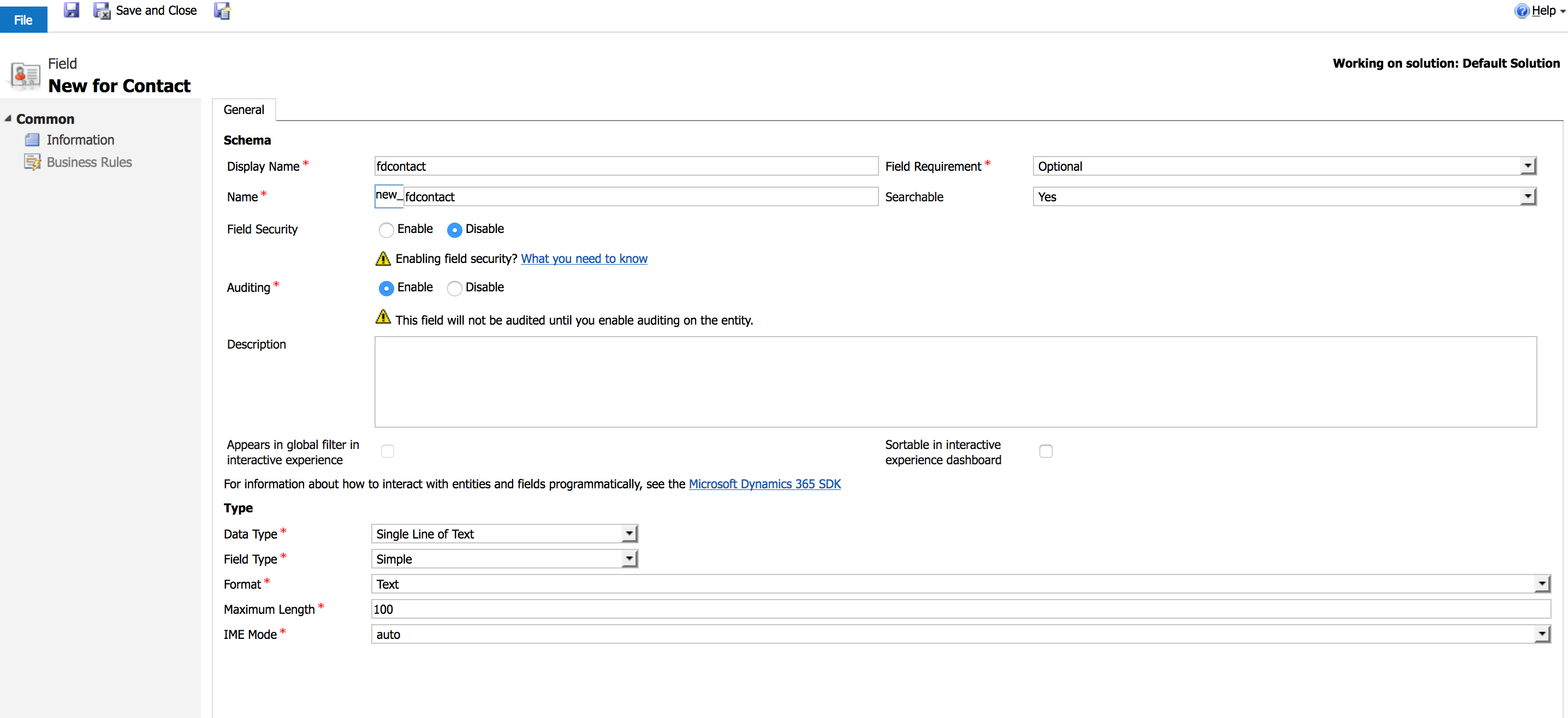The width and height of the screenshot is (1568, 718).
Task: Click the Information form icon in sidebar
Action: (x=32, y=140)
